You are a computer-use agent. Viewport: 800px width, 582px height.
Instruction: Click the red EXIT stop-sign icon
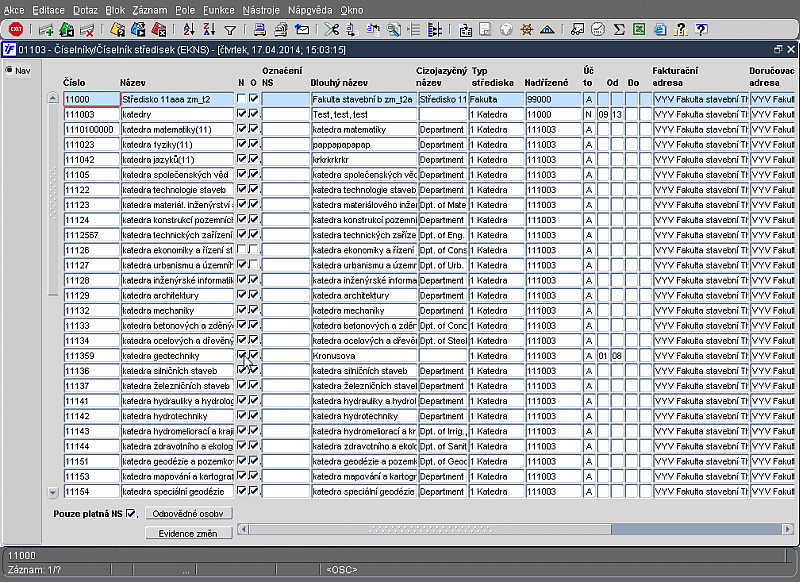[x=16, y=30]
